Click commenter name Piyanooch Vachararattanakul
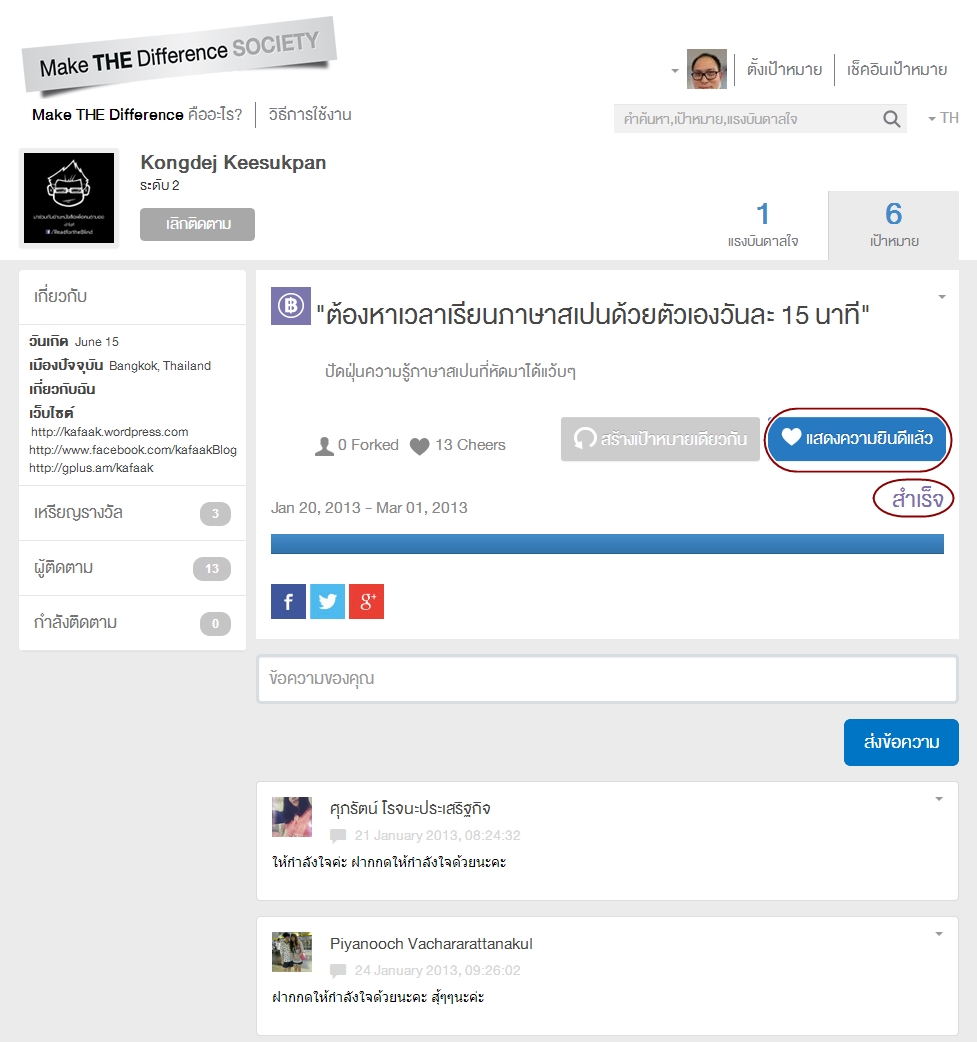Image resolution: width=977 pixels, height=1042 pixels. pyautogui.click(x=431, y=944)
